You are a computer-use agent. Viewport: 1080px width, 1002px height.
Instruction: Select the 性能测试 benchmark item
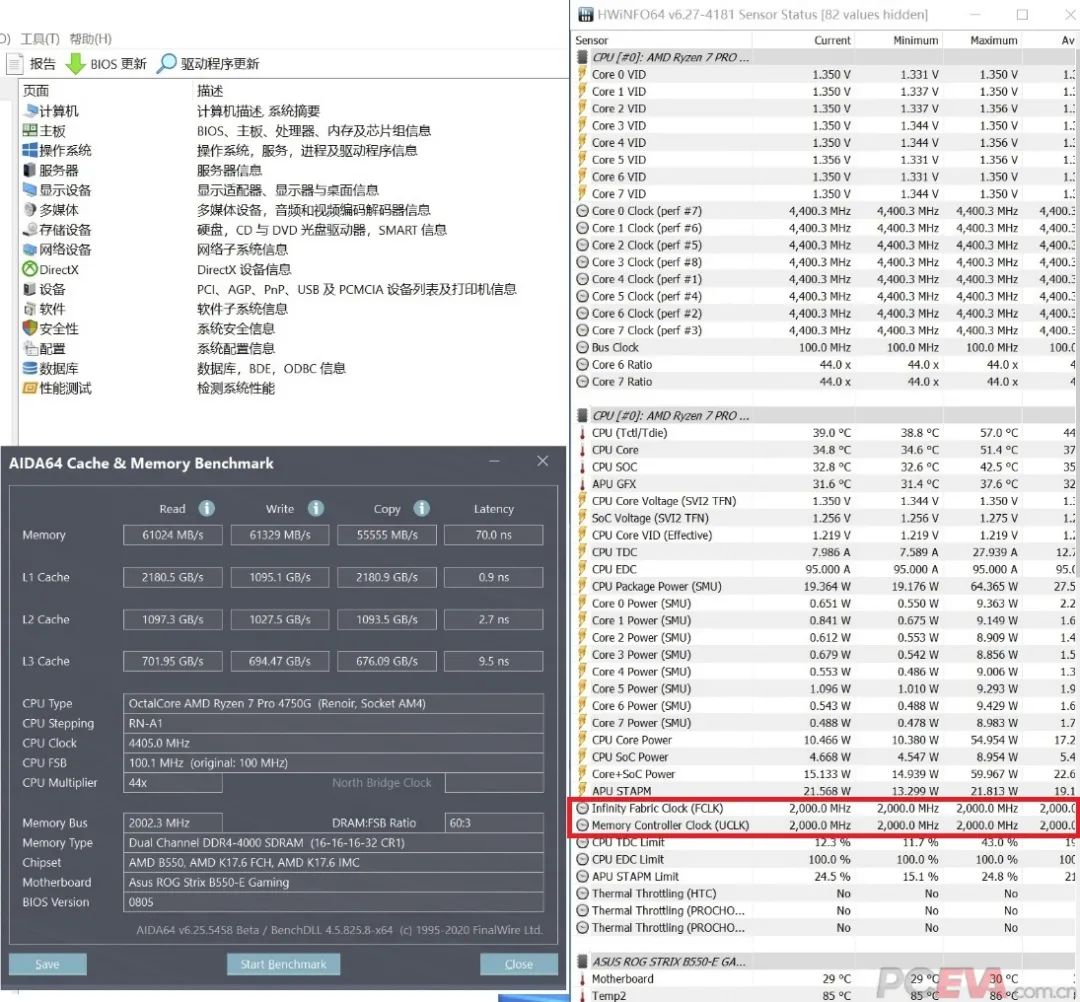[x=65, y=388]
